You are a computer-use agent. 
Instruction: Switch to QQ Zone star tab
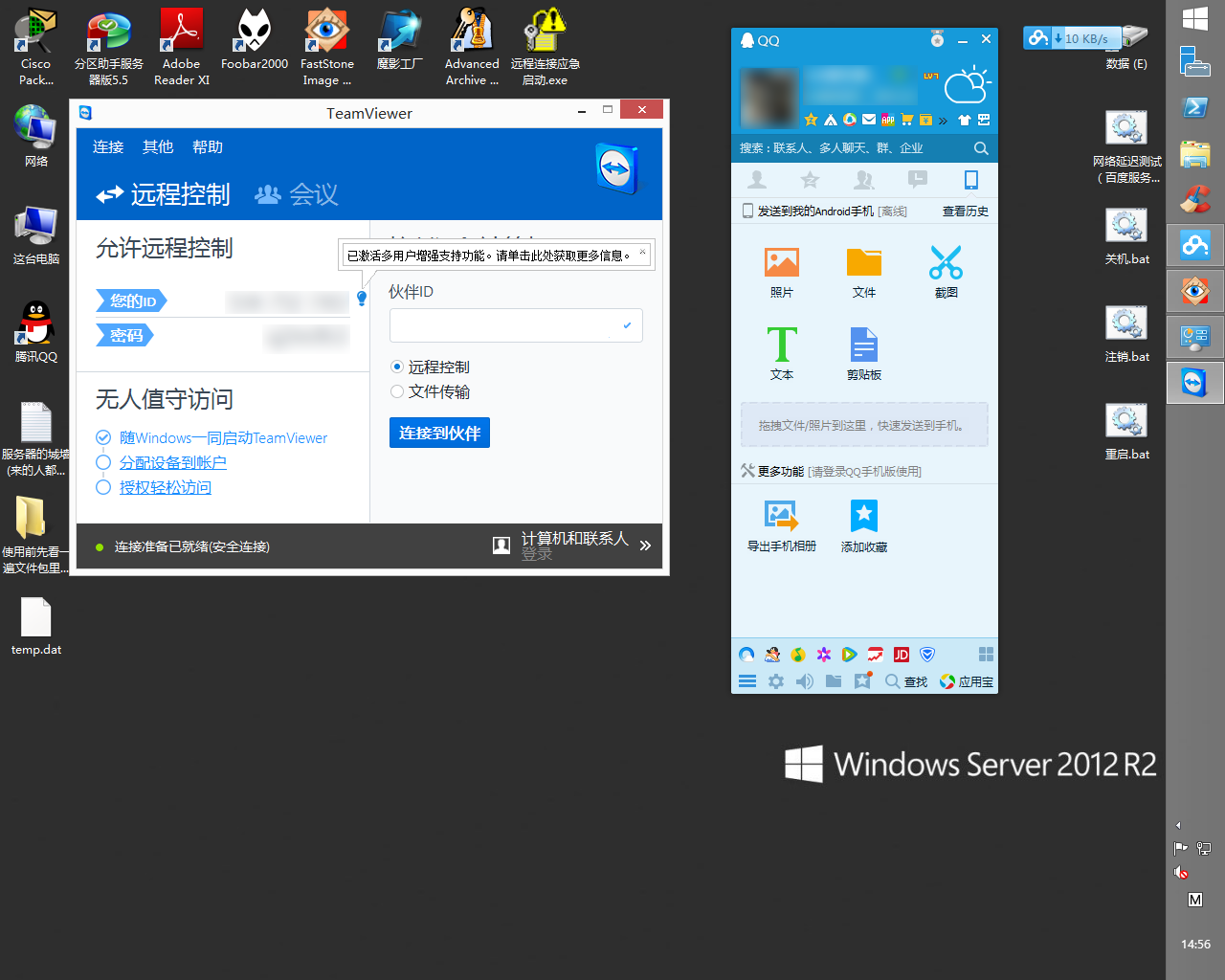[810, 180]
